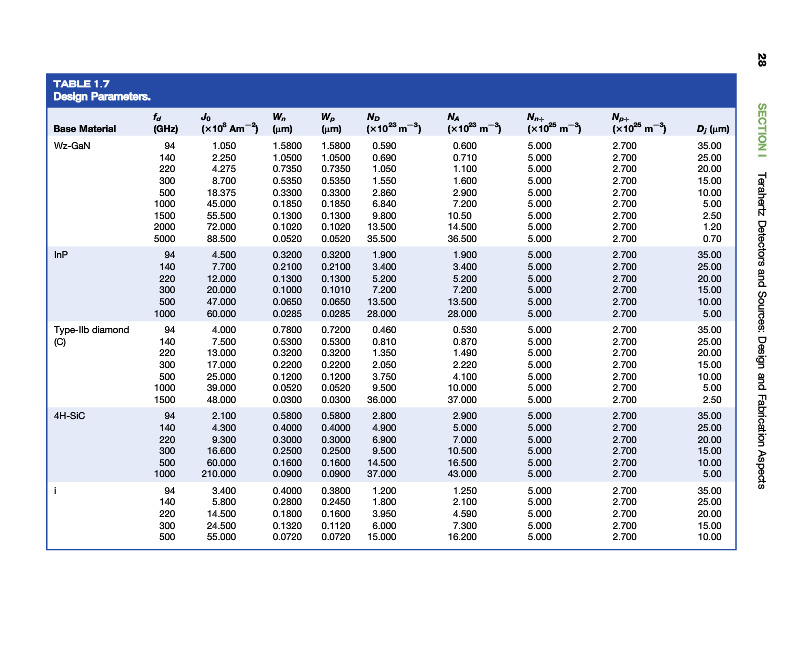Image resolution: width=800 pixels, height=648 pixels.
Task: Click the page number 28
Action: [762, 60]
